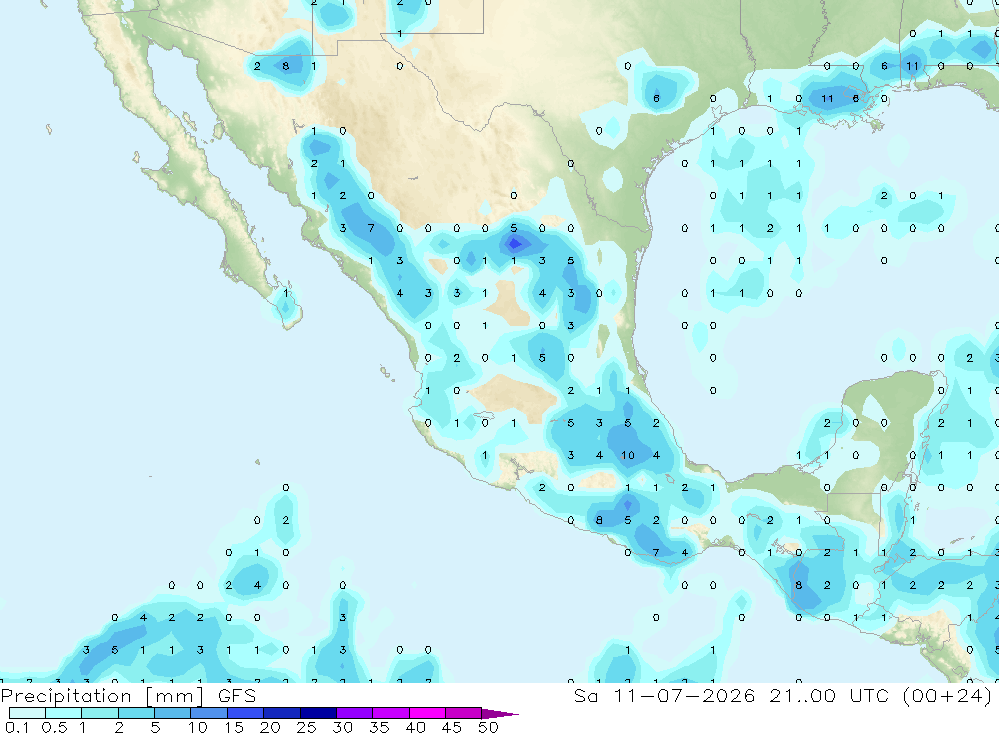
Task: Select the 'GFS' model label
Action: coord(237,696)
